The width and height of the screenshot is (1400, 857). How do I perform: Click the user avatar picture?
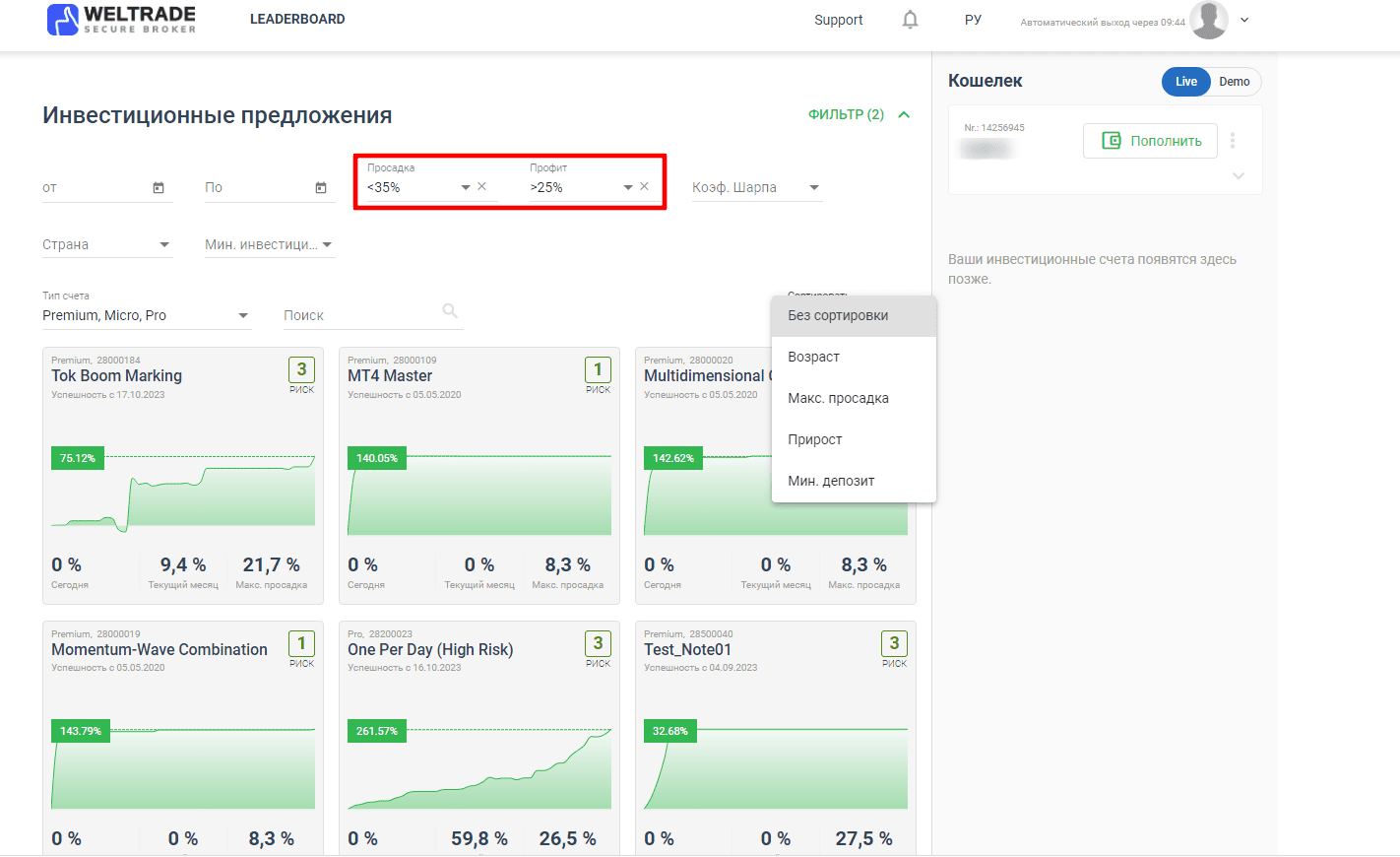[x=1209, y=20]
